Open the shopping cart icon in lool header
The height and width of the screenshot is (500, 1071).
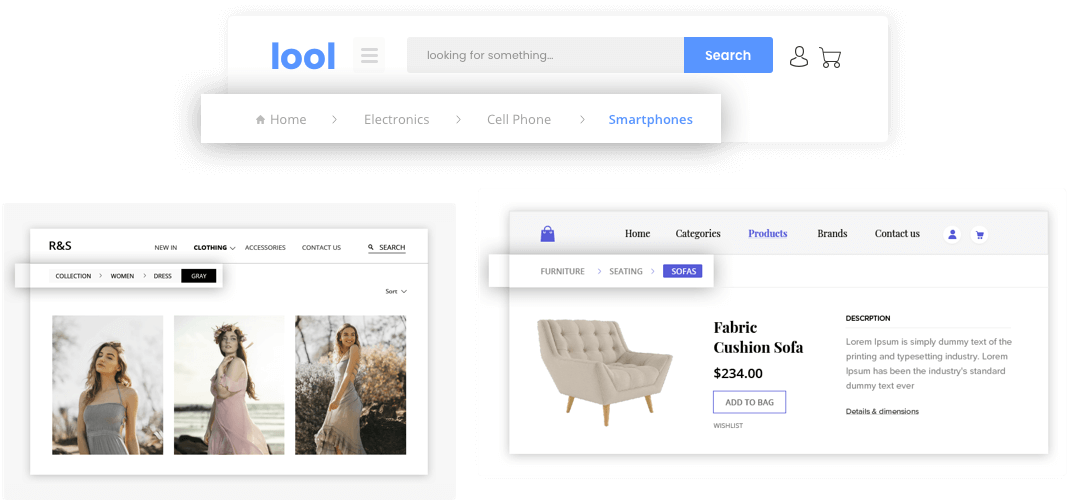click(830, 57)
